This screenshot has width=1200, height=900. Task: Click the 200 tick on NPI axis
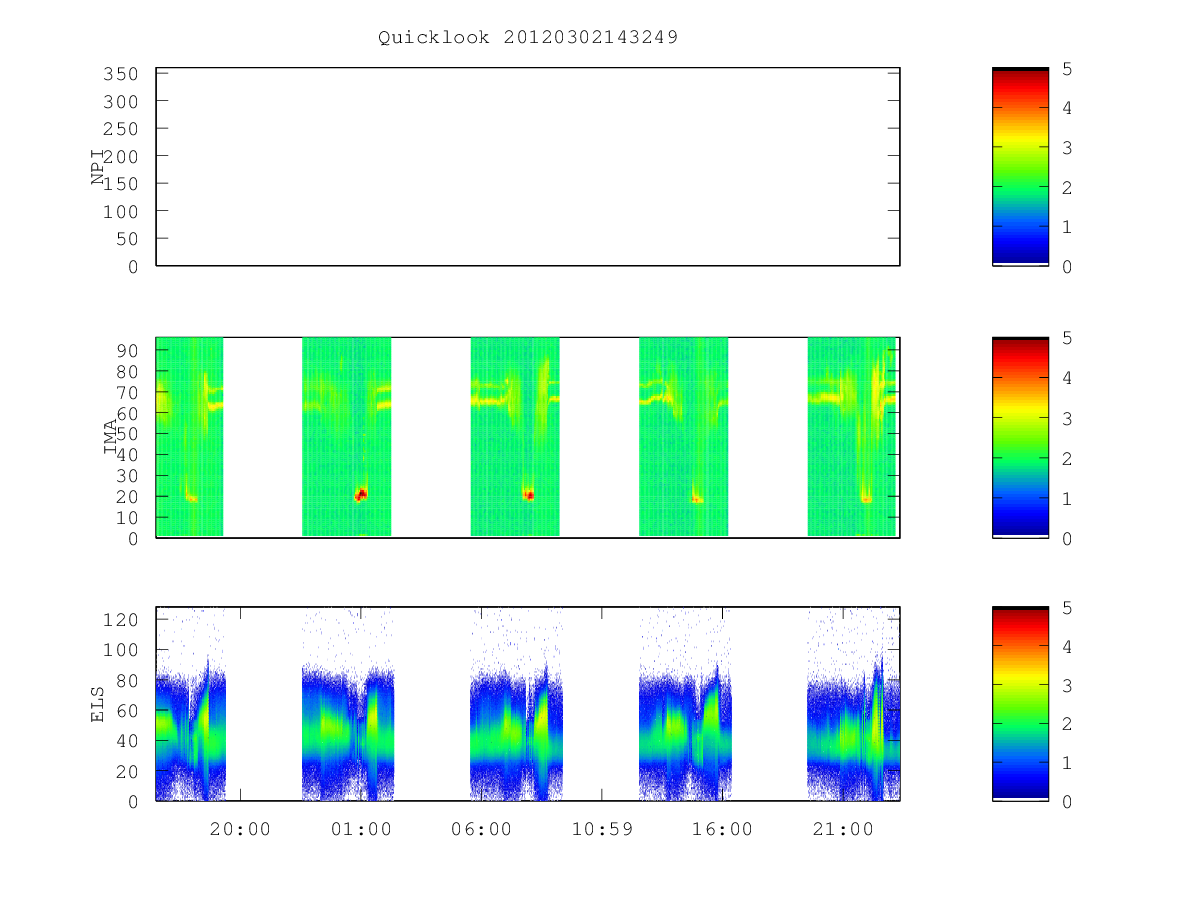pos(122,157)
